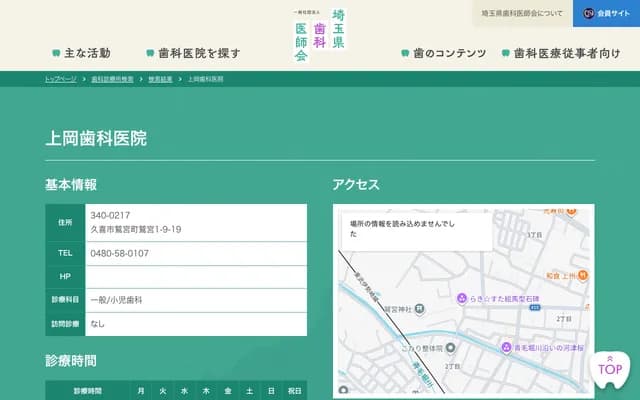Click the アクセス heading
Image resolution: width=640 pixels, height=400 pixels.
[x=356, y=185]
